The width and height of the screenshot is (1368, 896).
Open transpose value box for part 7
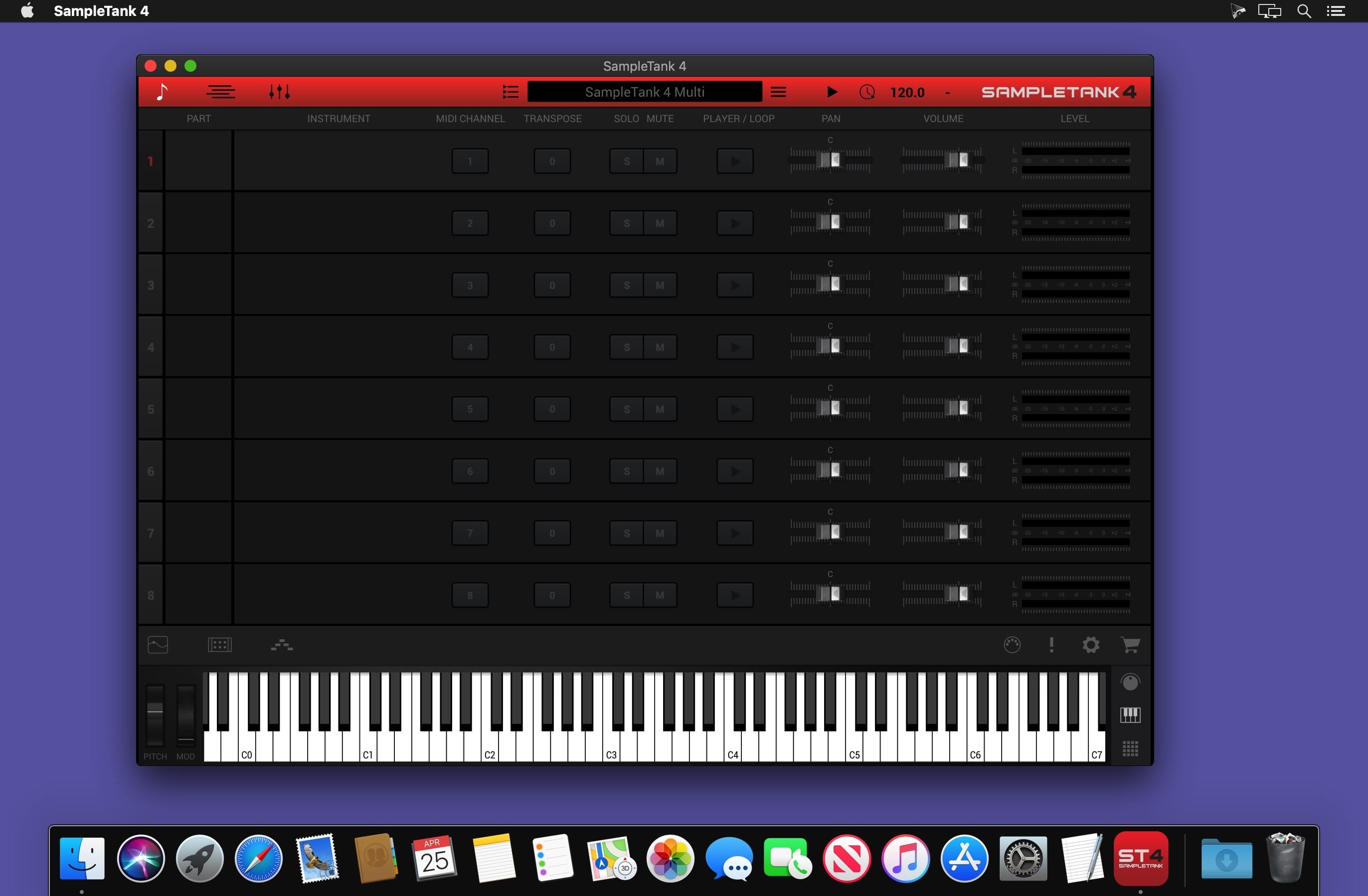[552, 533]
